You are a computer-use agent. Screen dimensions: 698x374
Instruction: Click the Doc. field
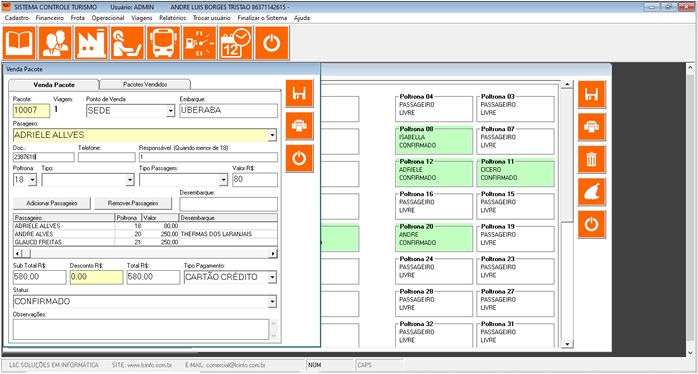[44, 157]
